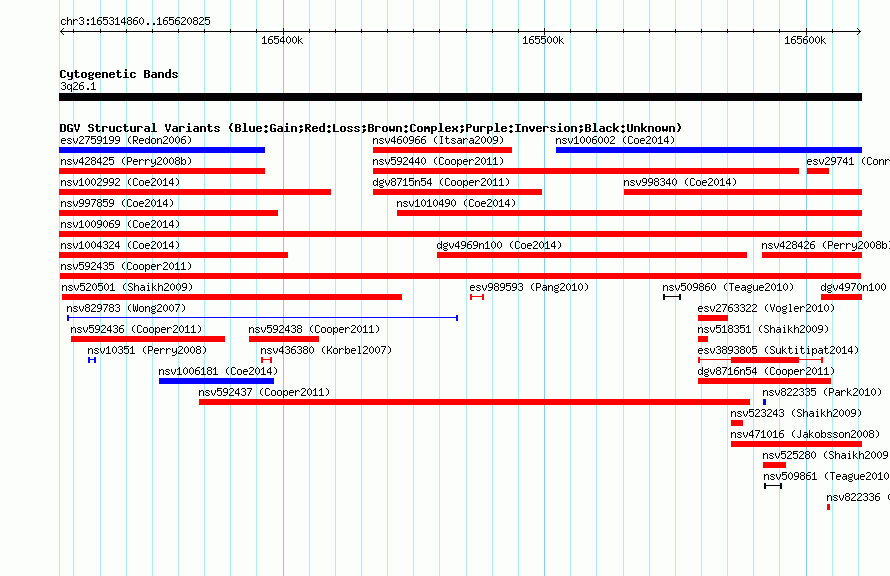This screenshot has height=576, width=890.
Task: Open nsv10351 (Perry2008) variant
Action: coord(147,350)
